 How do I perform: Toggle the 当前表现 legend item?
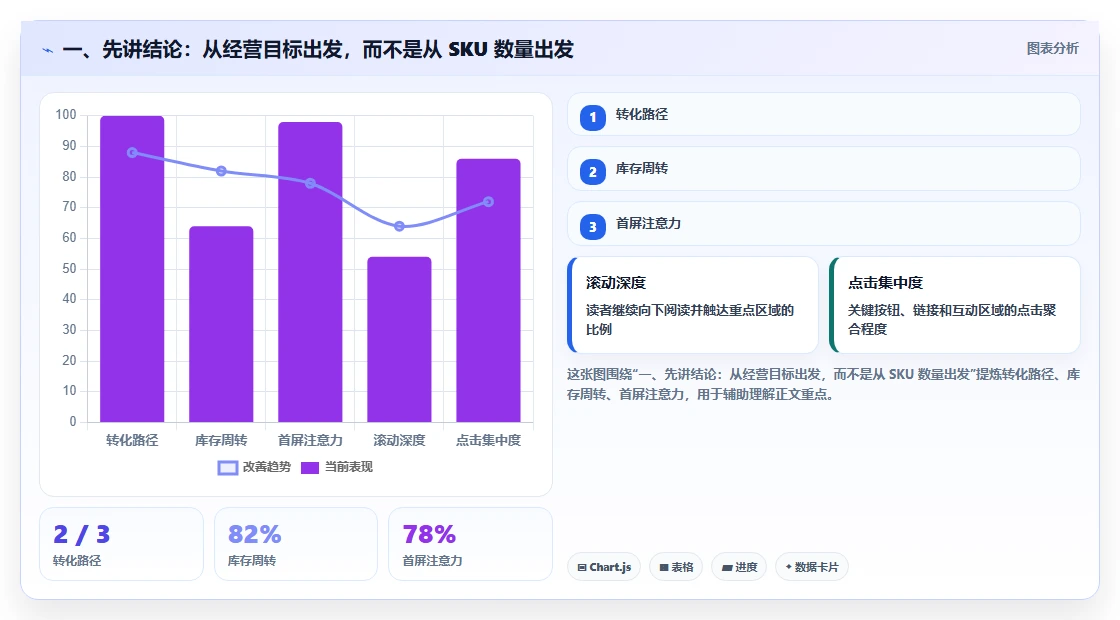click(336, 467)
